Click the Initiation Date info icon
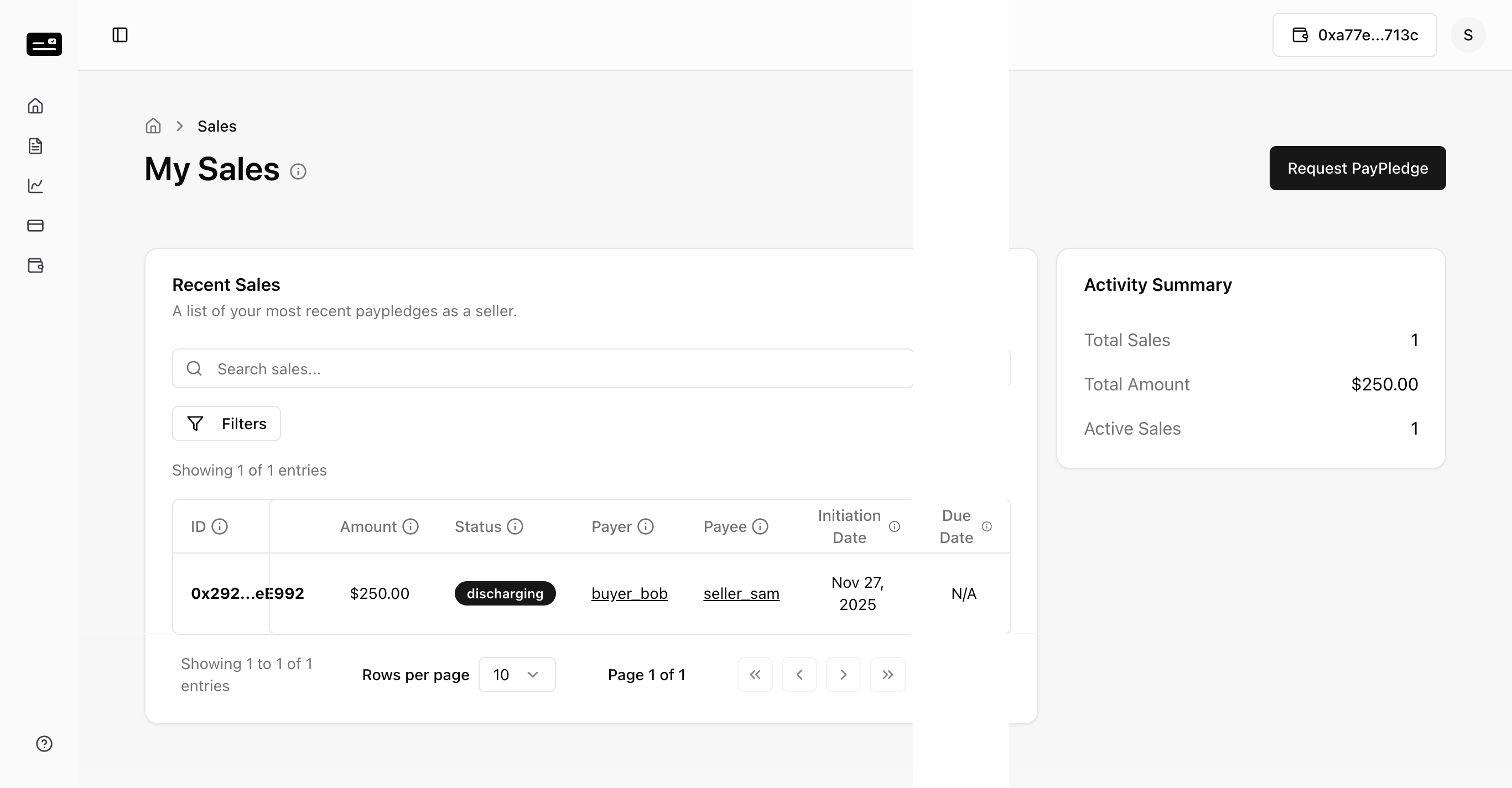Screen dimensions: 1512x788 click(x=895, y=526)
